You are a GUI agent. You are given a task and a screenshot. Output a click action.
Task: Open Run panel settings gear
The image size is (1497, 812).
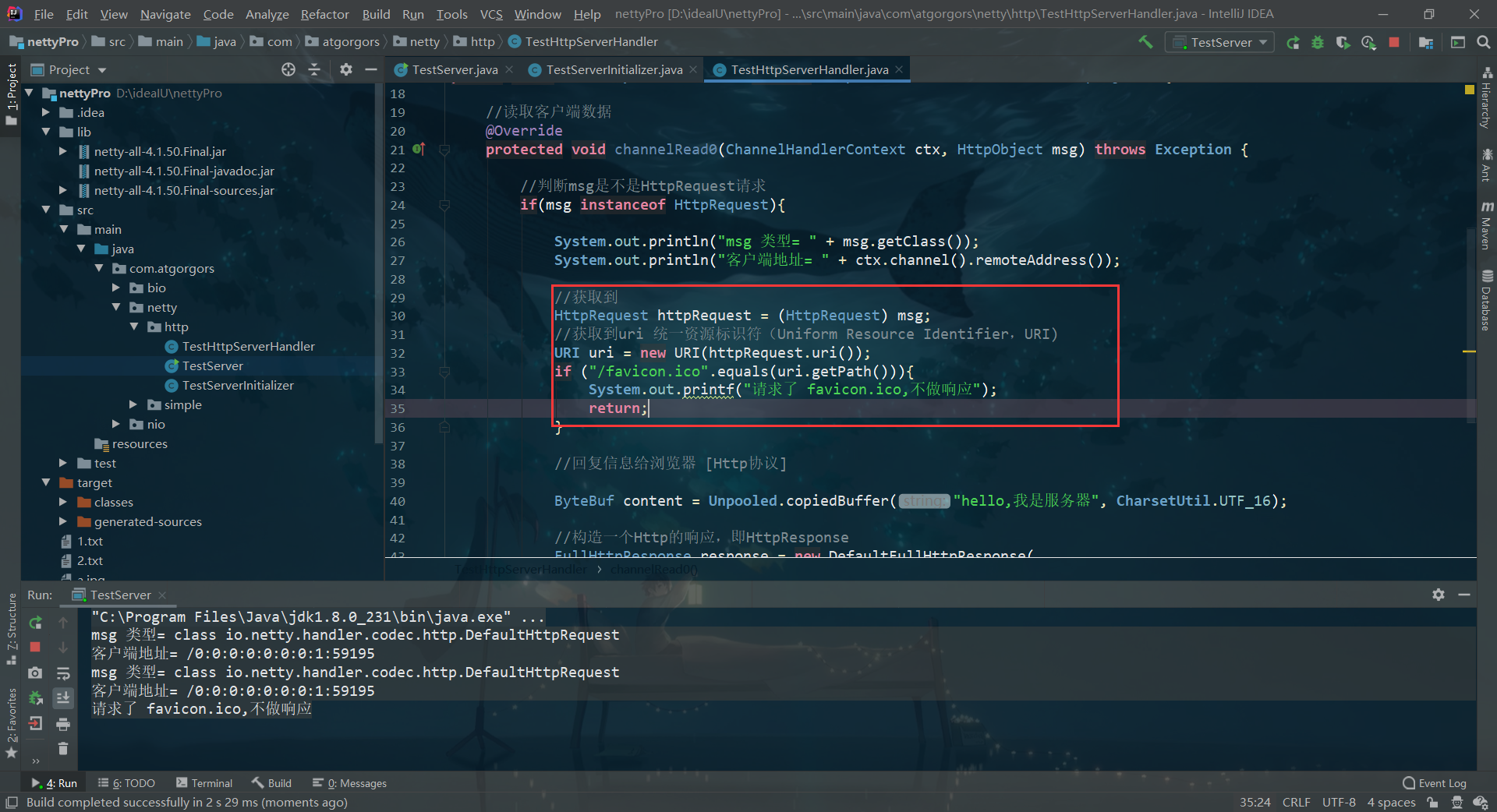click(1439, 595)
